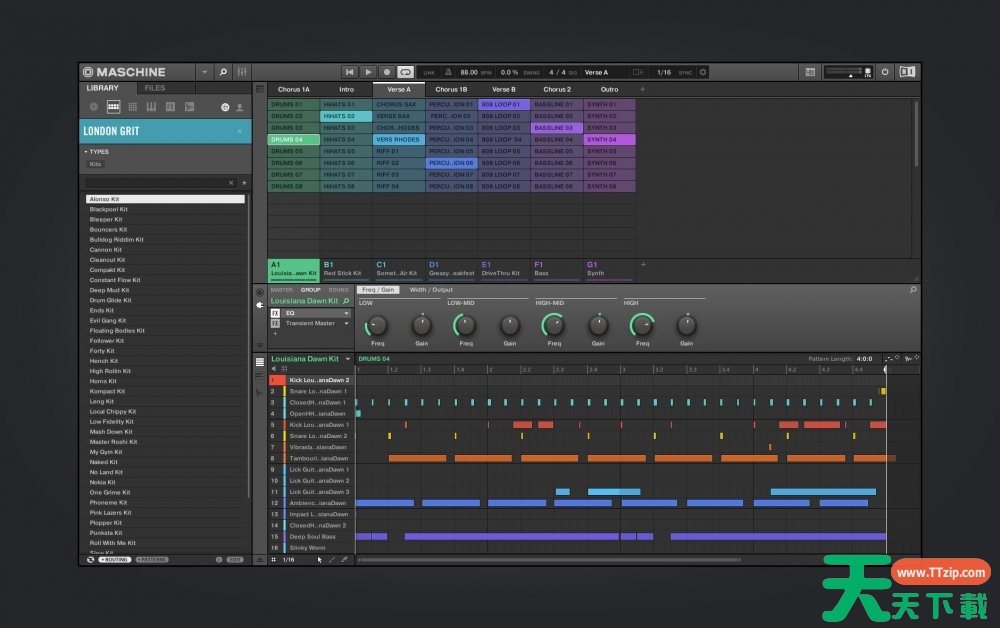Open audio engine settings gear icon

tap(703, 72)
